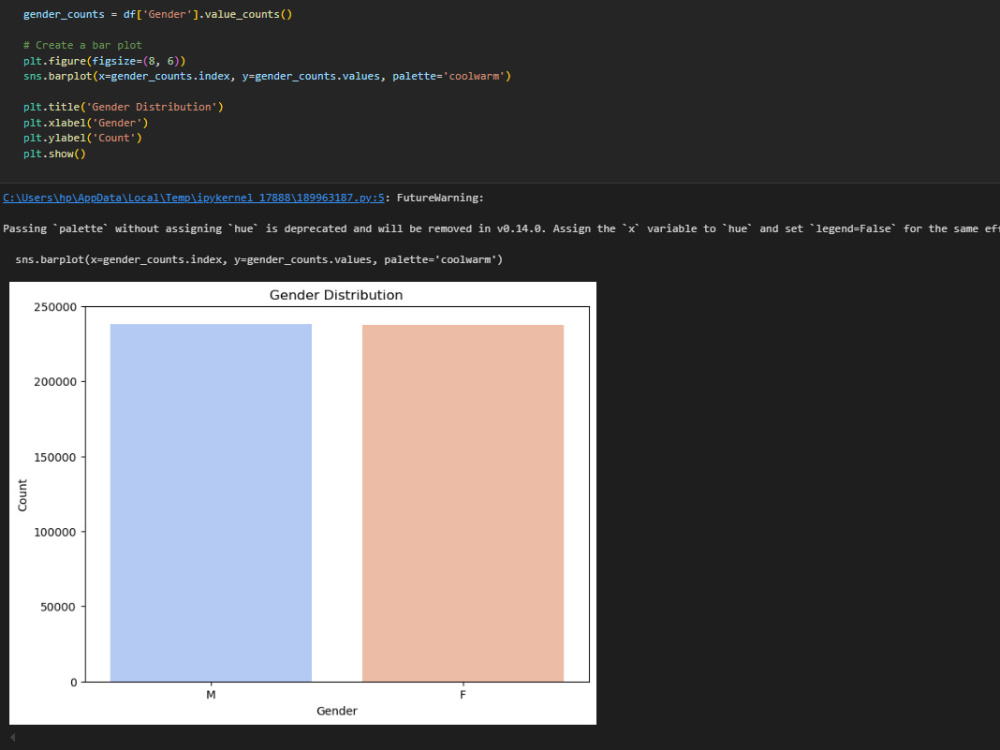Click the 'M' x-axis tick label

[211, 695]
